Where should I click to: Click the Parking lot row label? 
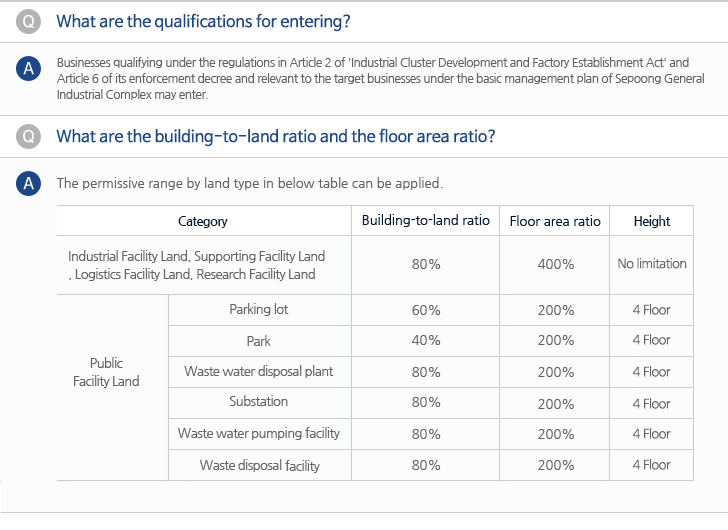click(259, 310)
